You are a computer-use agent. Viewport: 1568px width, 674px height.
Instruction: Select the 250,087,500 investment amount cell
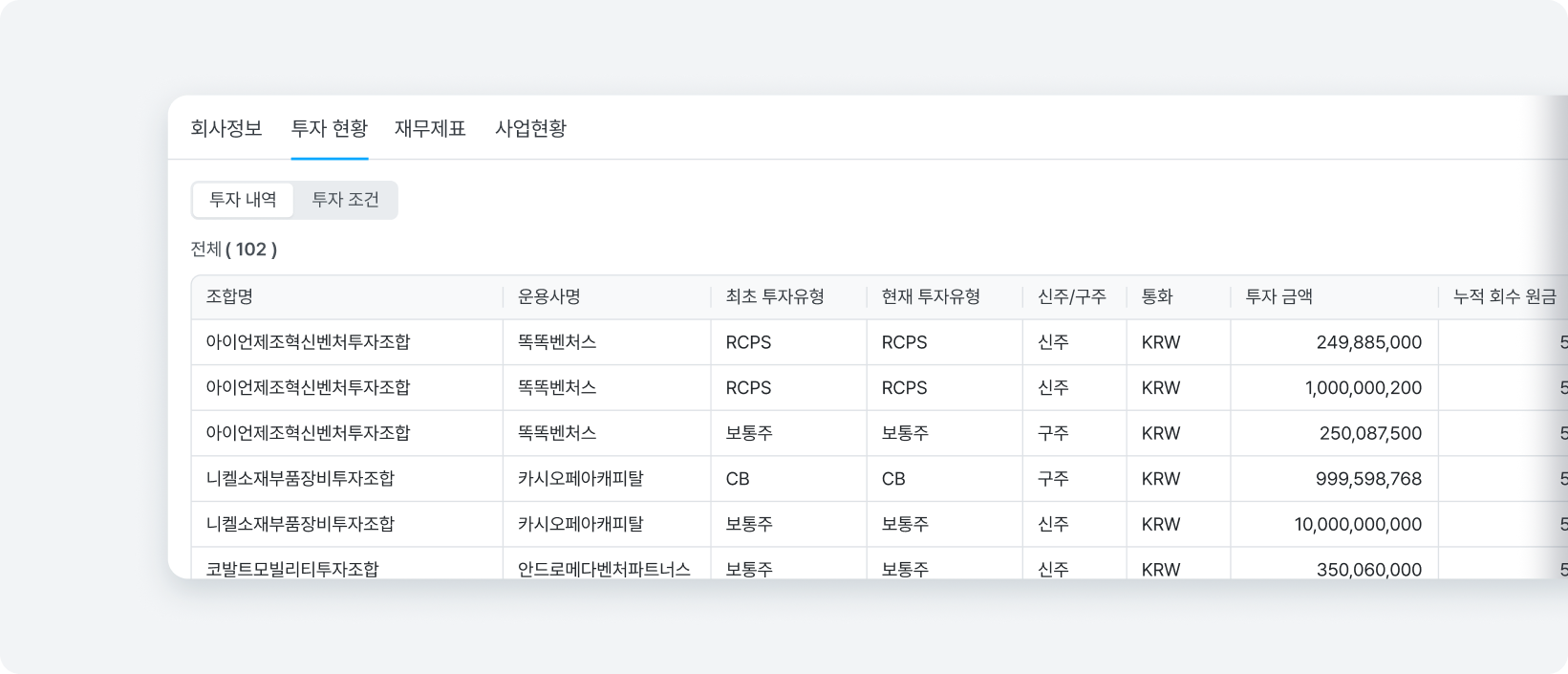tap(1335, 433)
